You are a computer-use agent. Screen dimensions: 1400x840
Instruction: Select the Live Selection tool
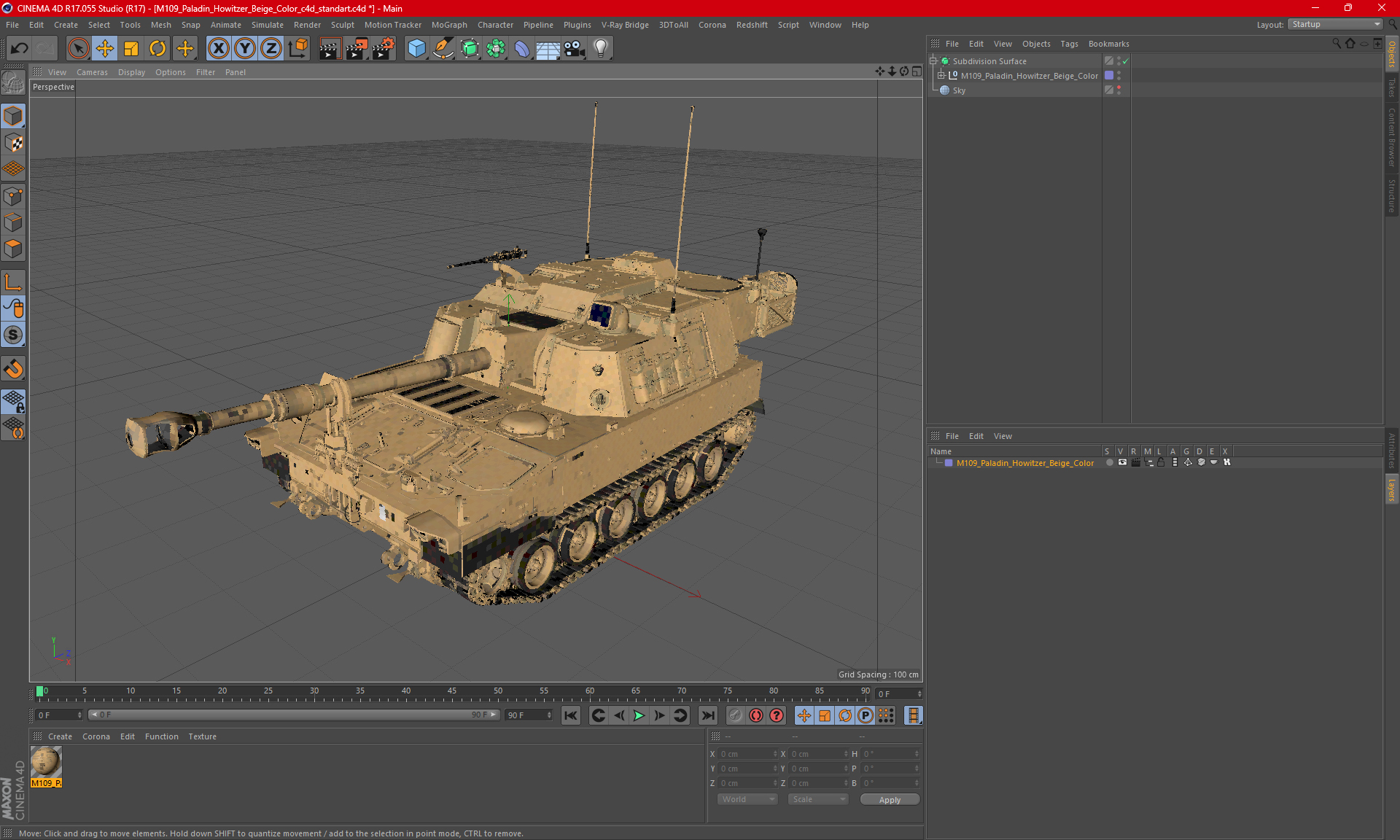click(78, 49)
